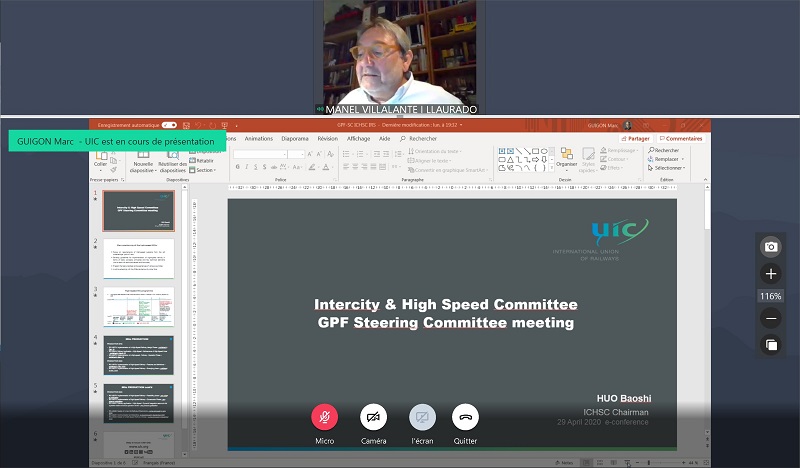Take a snapshot with the camera icon
Viewport: 800px width, 468px height.
tap(771, 247)
